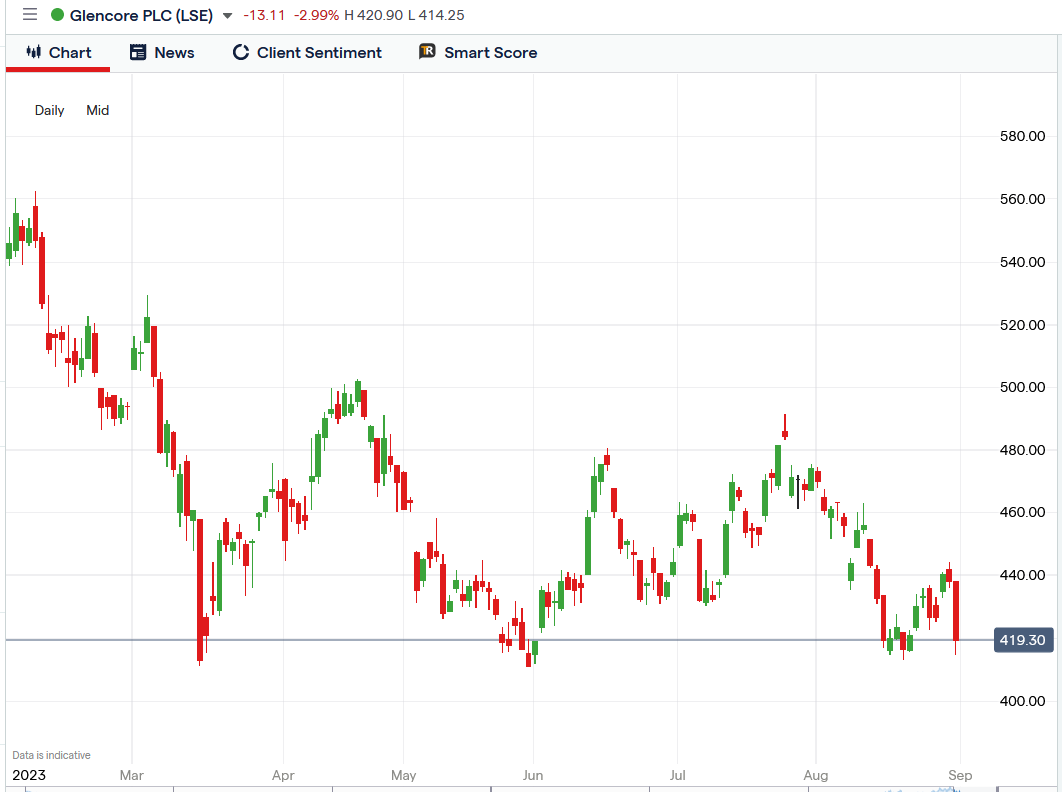
Task: Click the candlestick Chart tab icon
Action: [x=34, y=52]
